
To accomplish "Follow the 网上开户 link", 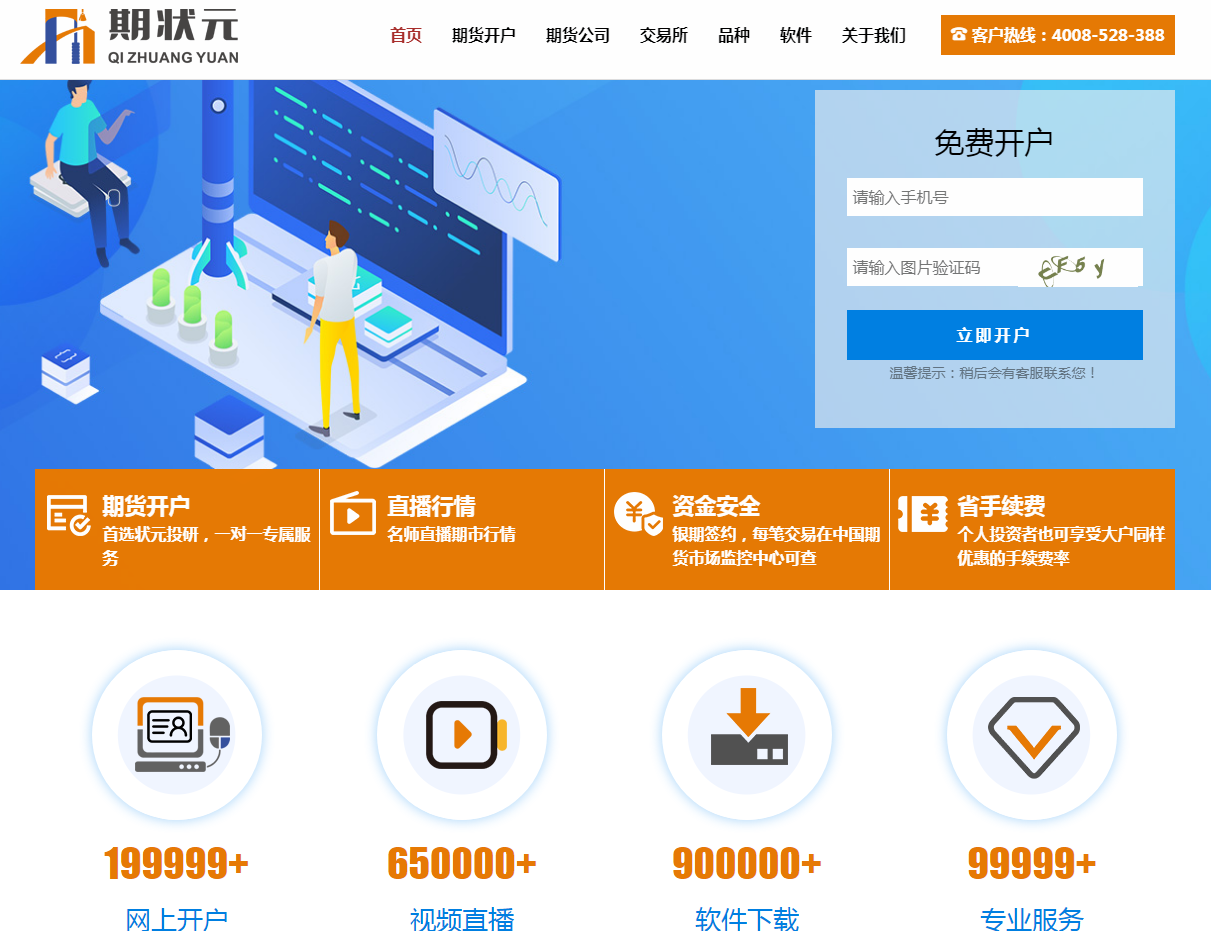I will (177, 921).
